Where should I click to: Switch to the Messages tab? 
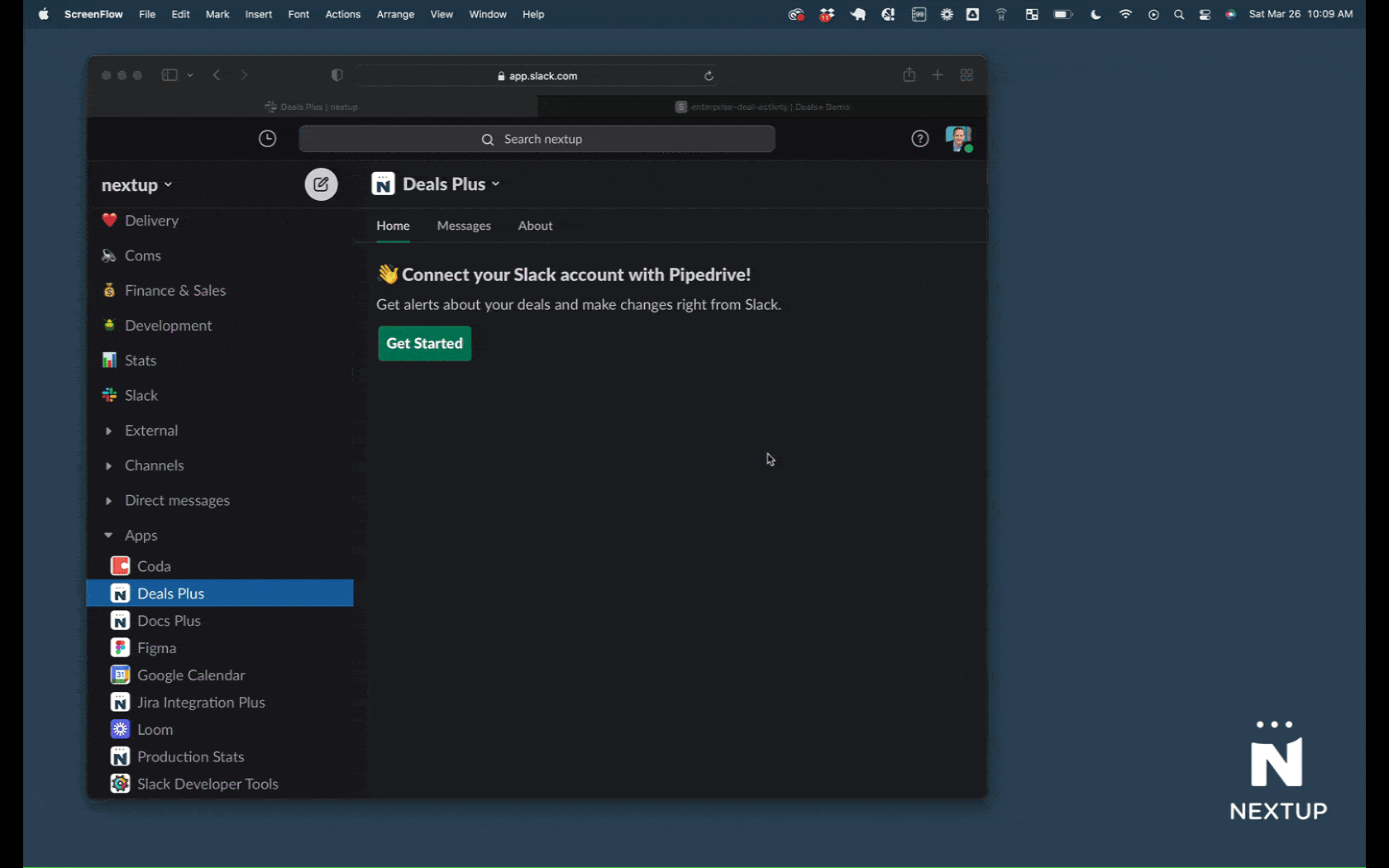464,226
